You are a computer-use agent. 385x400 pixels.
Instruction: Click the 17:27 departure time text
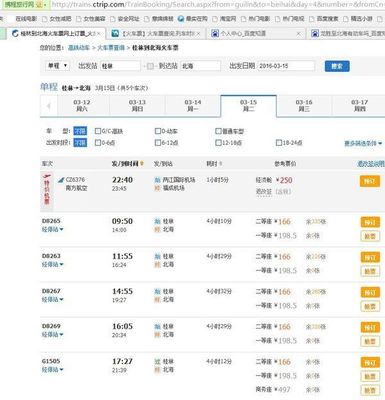pos(122,361)
